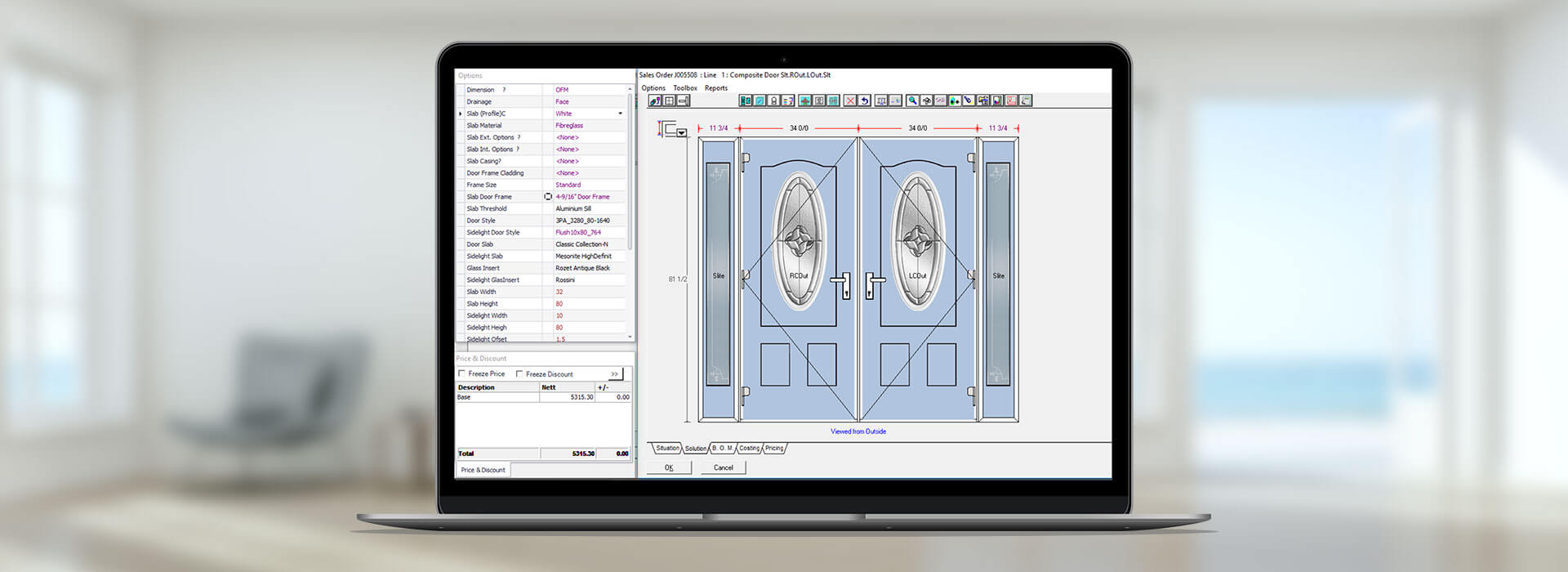Open the color drops fill icon
Image resolution: width=1568 pixels, height=572 pixels.
pos(954,101)
